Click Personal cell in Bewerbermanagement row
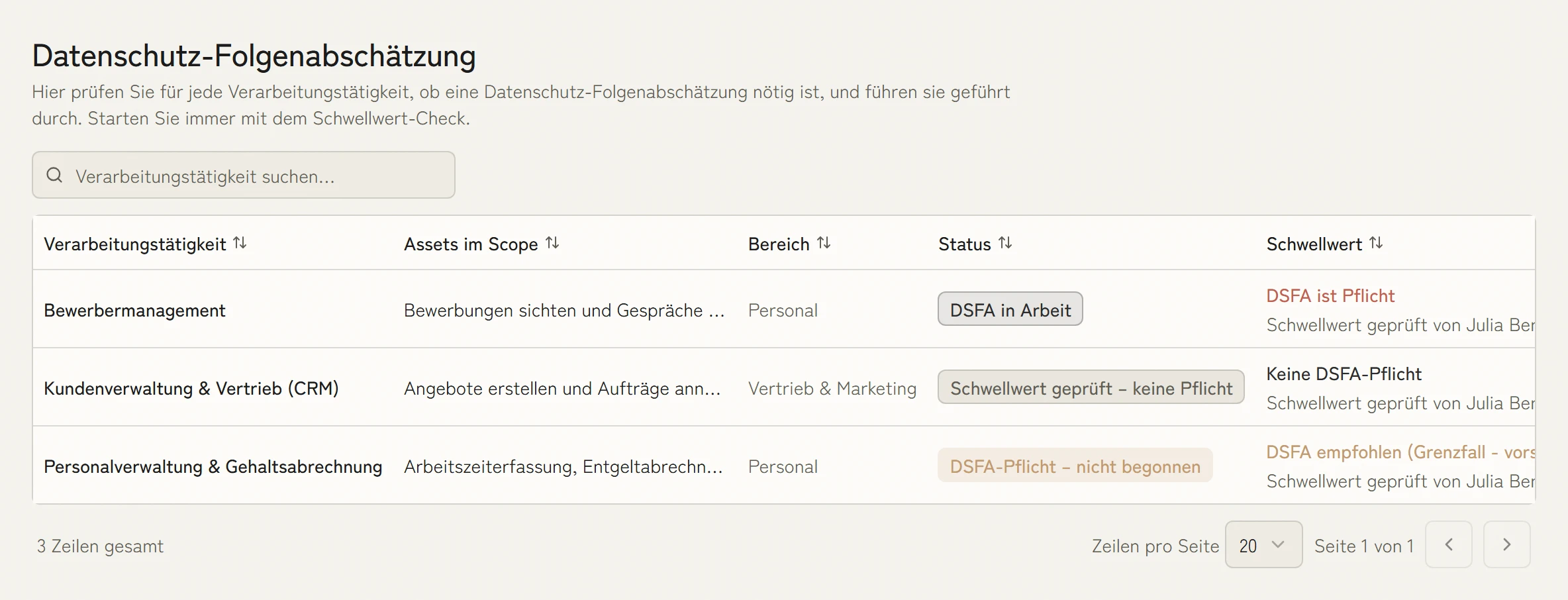Image resolution: width=1568 pixels, height=600 pixels. pyautogui.click(x=783, y=311)
